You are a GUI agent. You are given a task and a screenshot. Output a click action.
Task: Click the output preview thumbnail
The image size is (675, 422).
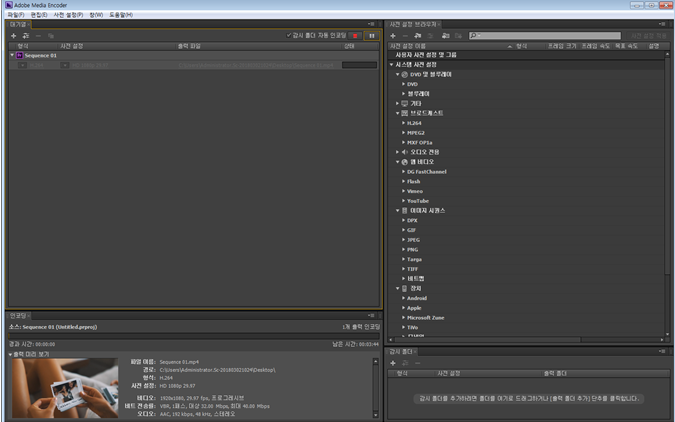(65, 388)
